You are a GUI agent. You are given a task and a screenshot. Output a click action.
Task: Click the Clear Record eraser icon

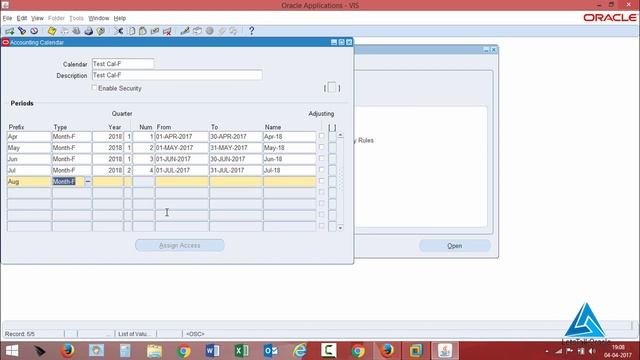click(155, 31)
